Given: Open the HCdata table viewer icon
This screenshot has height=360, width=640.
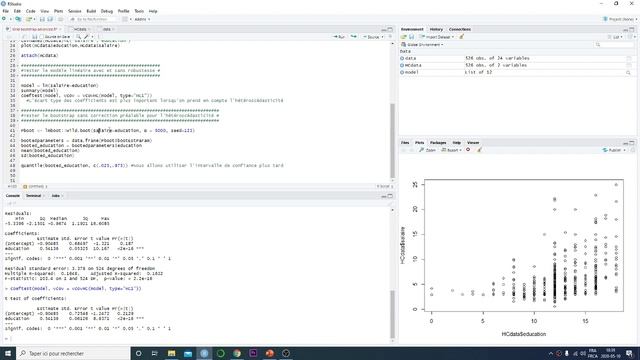Looking at the screenshot, I should [629, 65].
